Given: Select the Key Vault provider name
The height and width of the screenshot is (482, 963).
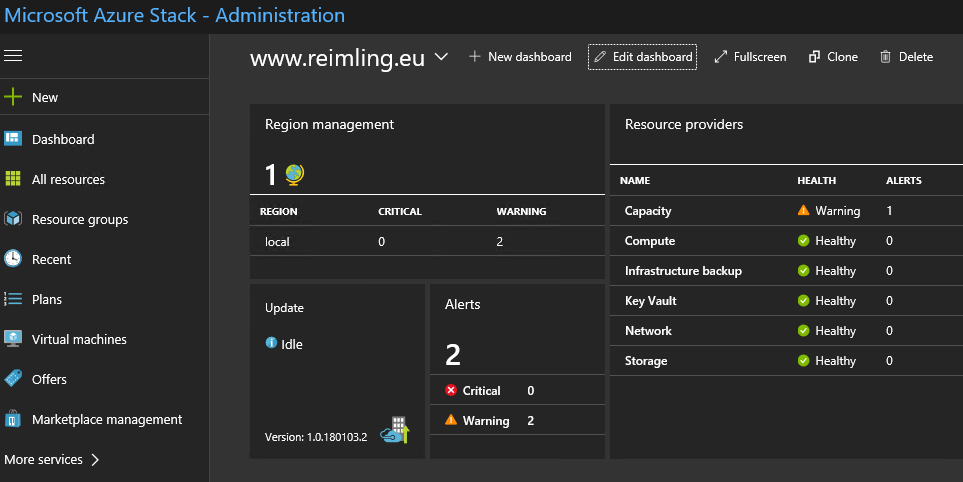Looking at the screenshot, I should 650,301.
